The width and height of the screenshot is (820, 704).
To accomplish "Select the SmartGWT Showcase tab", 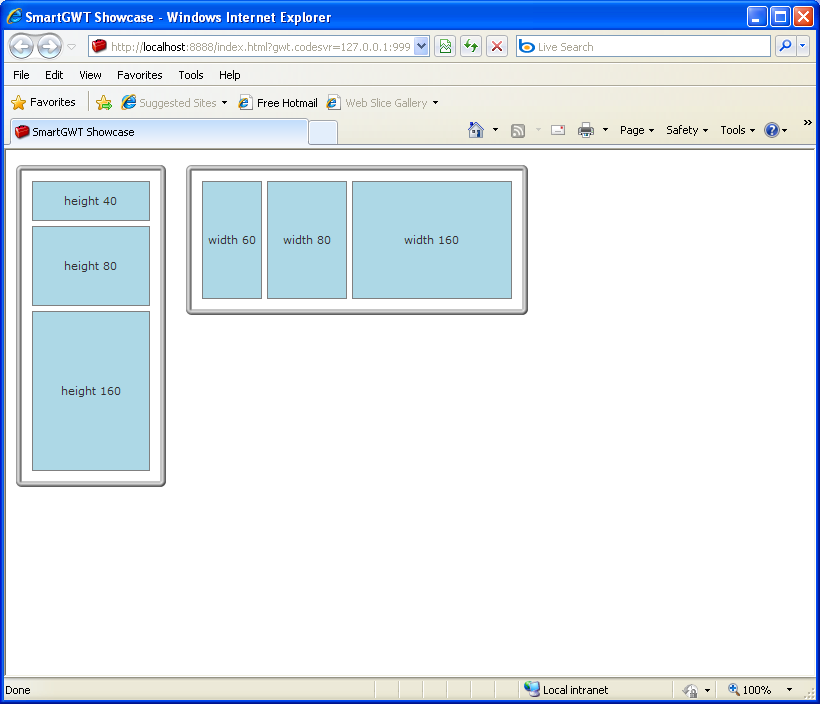I will click(159, 132).
